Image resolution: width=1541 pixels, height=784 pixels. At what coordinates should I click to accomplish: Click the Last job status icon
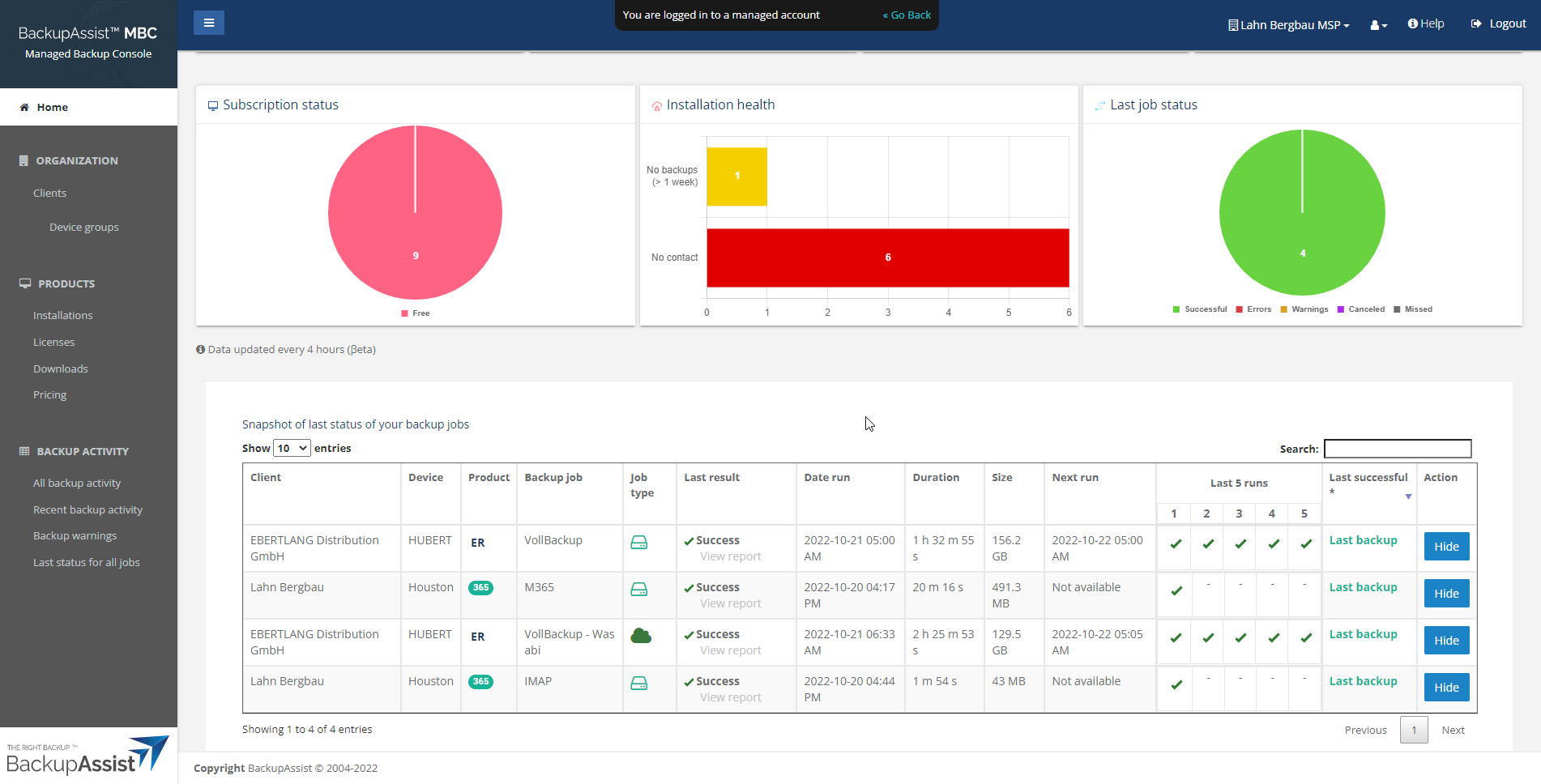tap(1100, 105)
